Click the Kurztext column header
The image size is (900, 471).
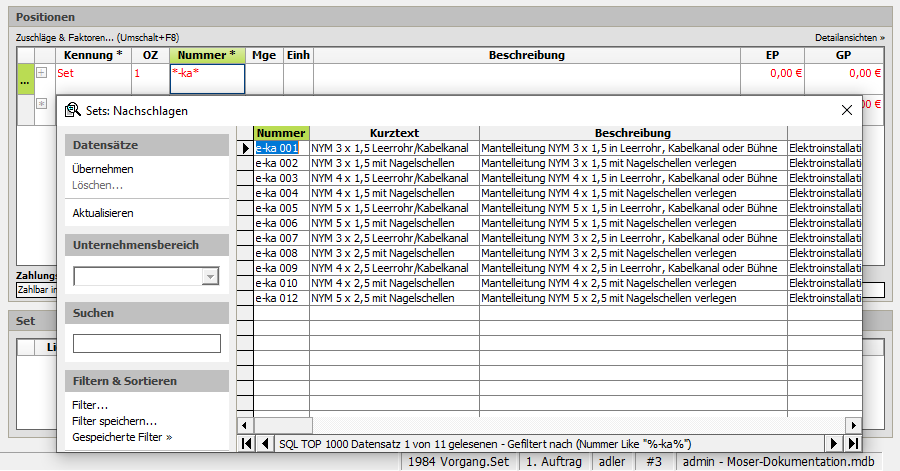point(394,133)
